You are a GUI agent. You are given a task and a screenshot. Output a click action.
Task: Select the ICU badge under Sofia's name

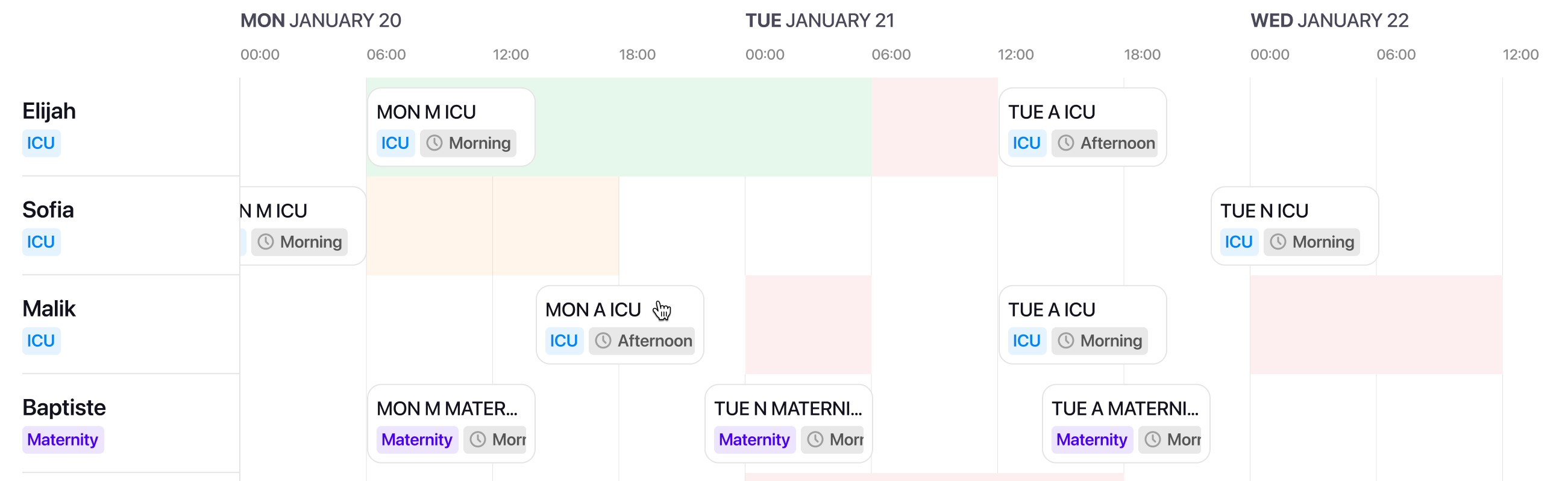tap(41, 242)
